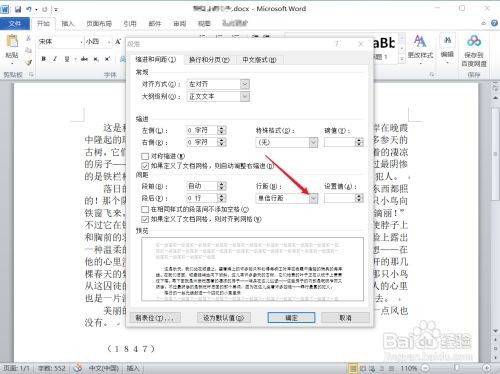Viewport: 500px width, 374px height.
Task: Click the large Paste (粘贴) clipboard icon
Action: pos(12,41)
